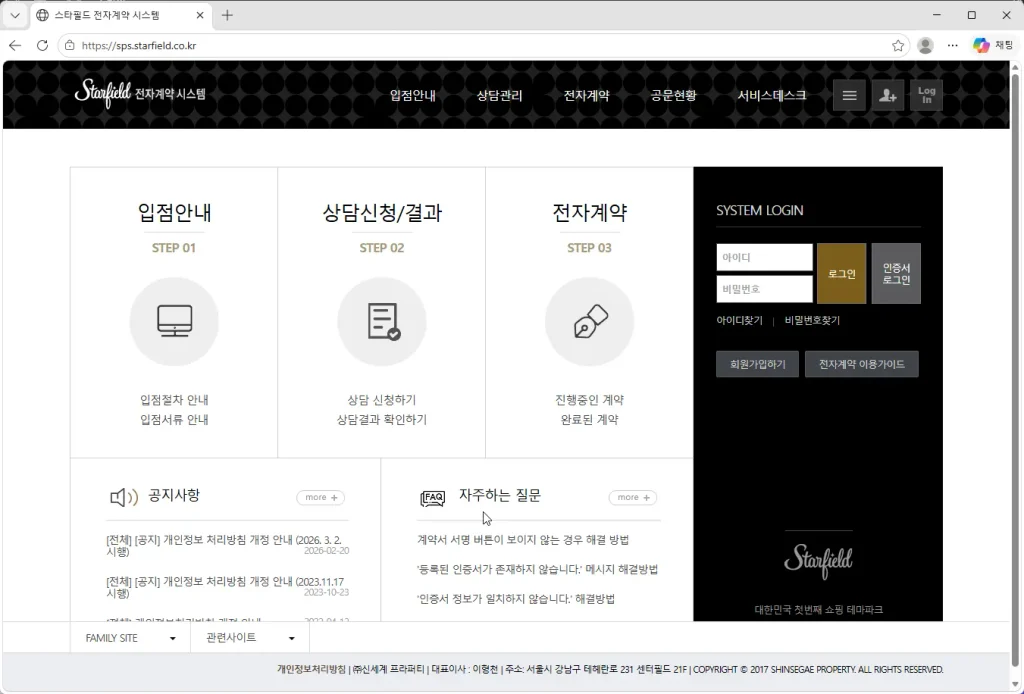Open the hamburger menu icon
The image size is (1024, 694).
(x=849, y=95)
